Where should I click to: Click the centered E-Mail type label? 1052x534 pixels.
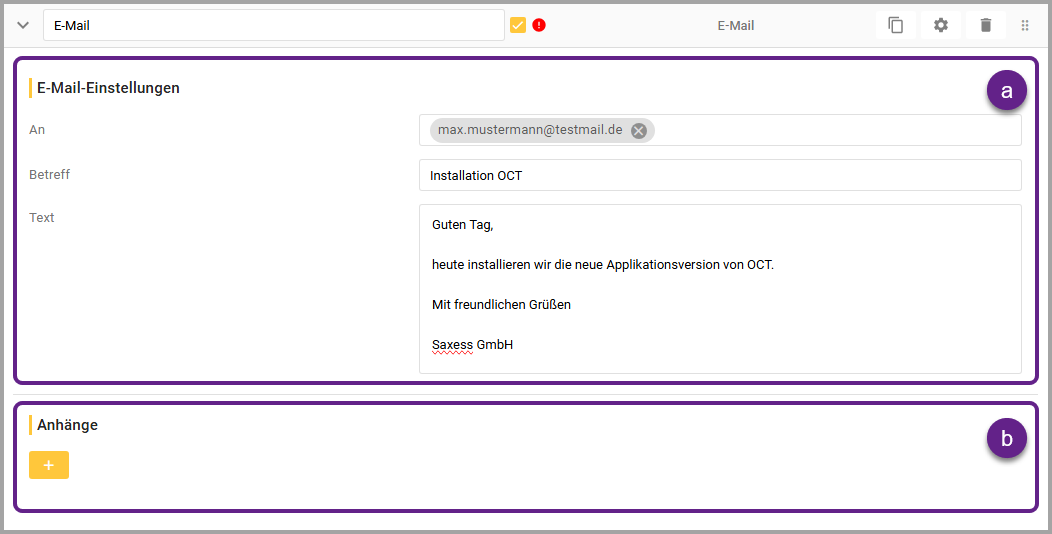pyautogui.click(x=735, y=25)
